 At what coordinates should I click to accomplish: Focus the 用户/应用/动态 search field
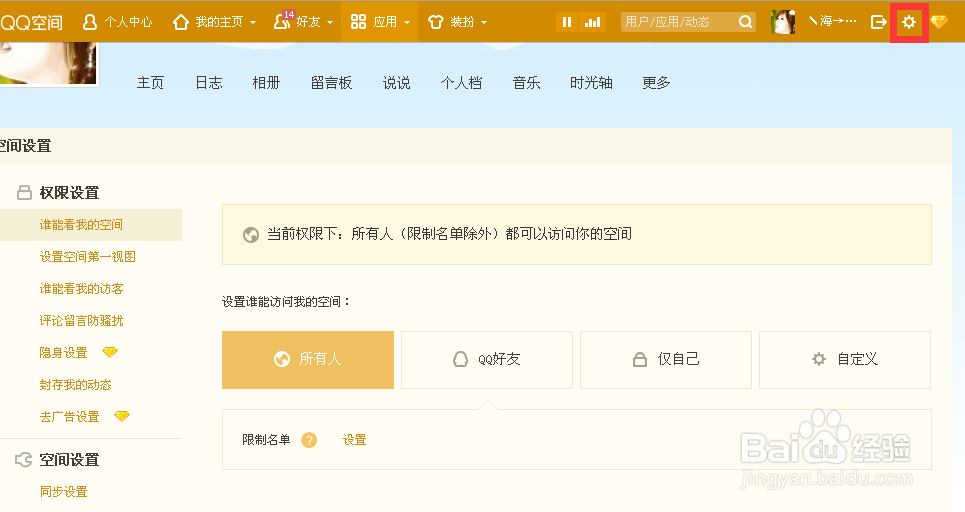679,22
